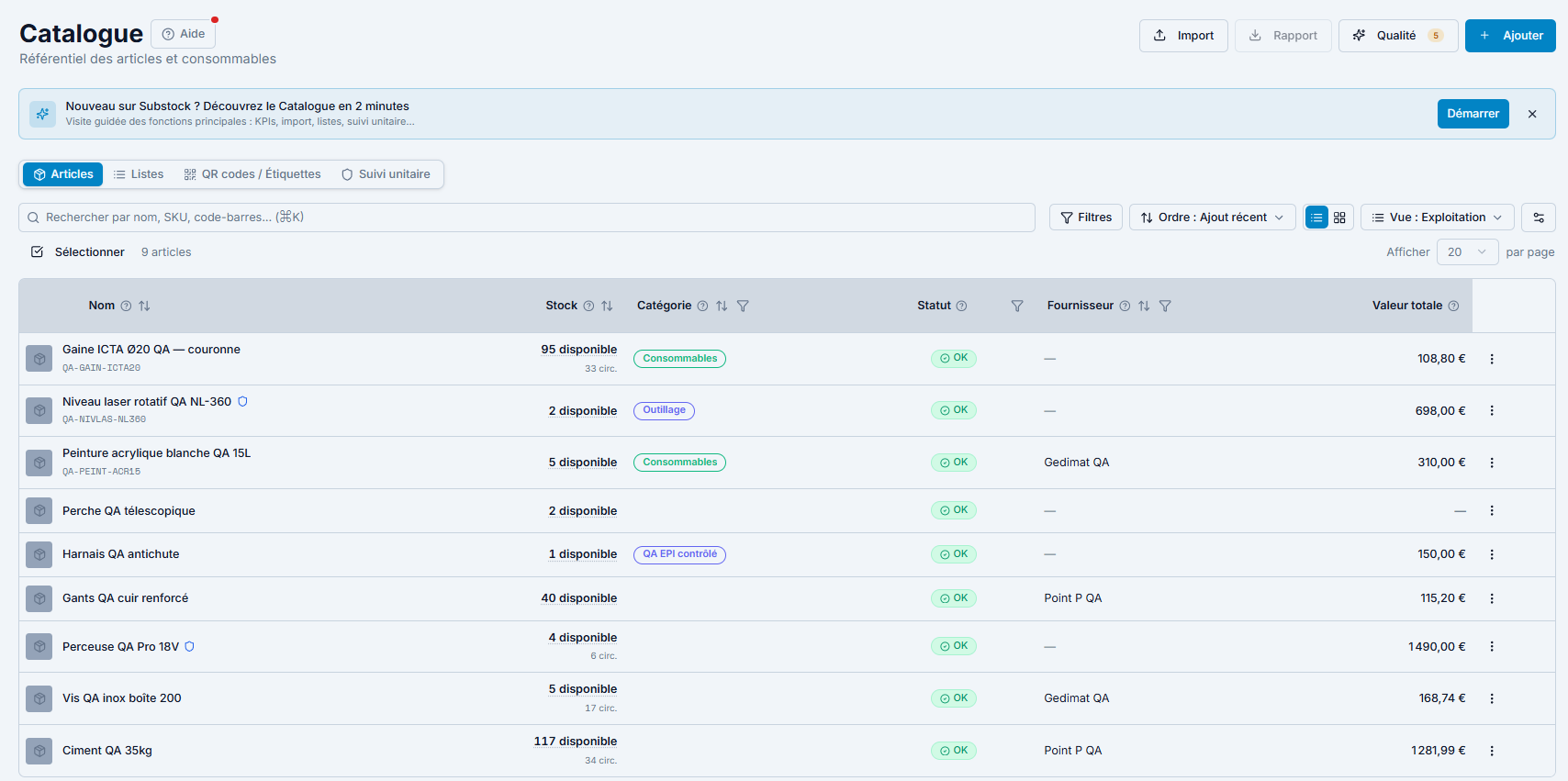Switch to the Listes tab
The image size is (1568, 781).
click(x=139, y=174)
